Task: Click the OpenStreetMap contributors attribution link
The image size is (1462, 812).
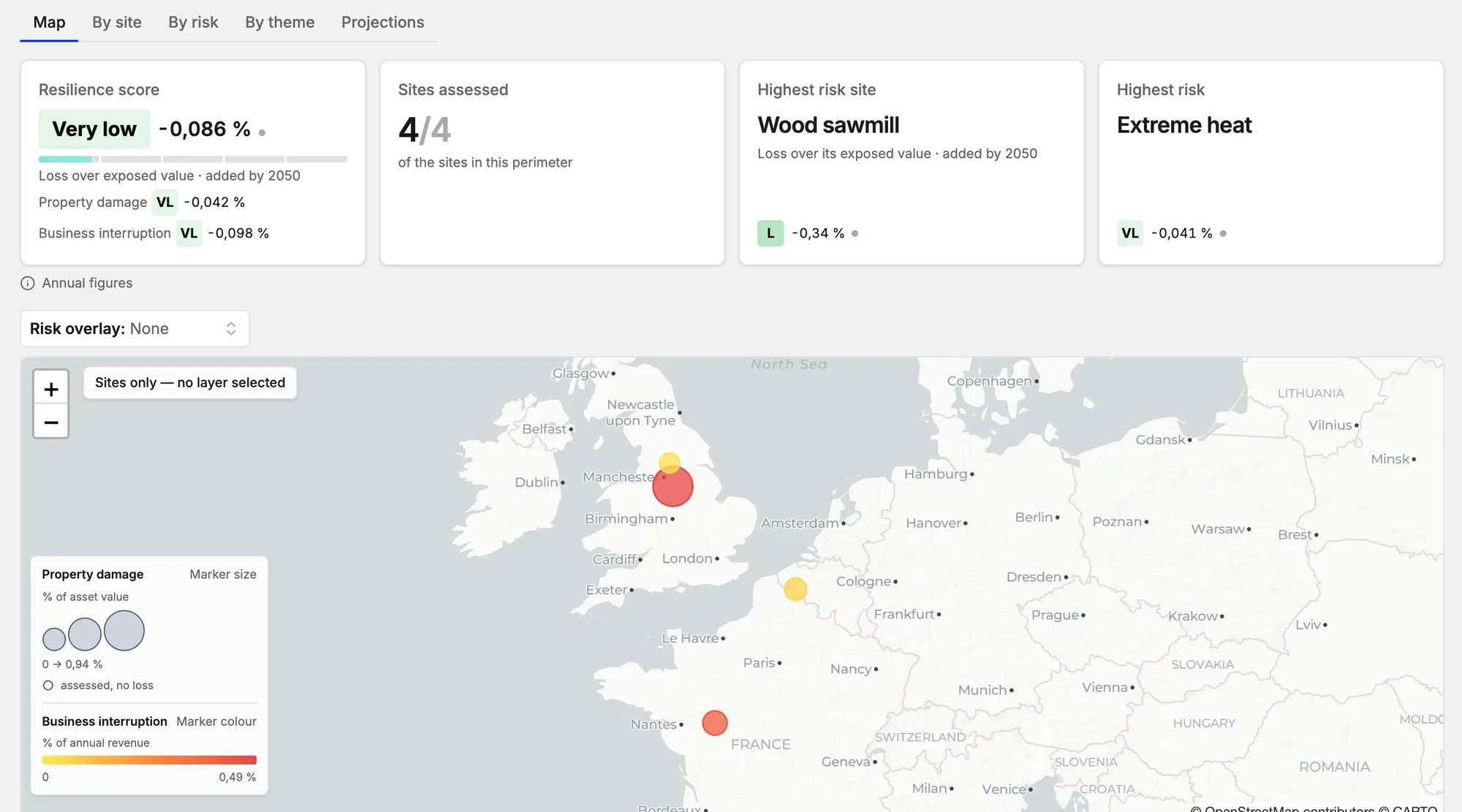Action: (1289, 808)
